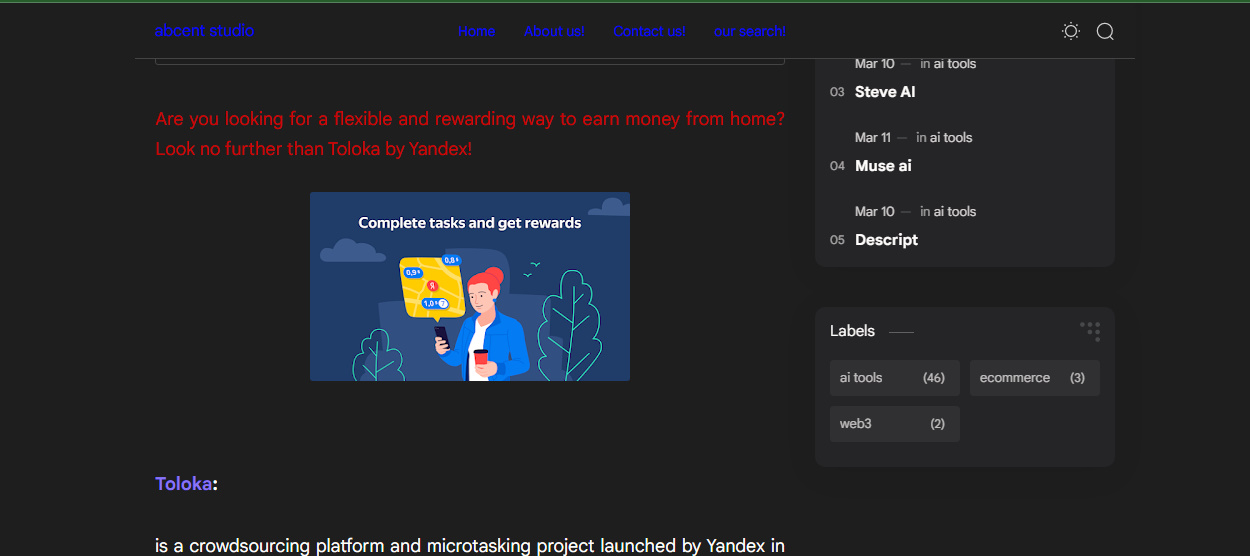This screenshot has width=1250, height=556.
Task: Click the Labels widget dots icon
Action: coord(1090,331)
